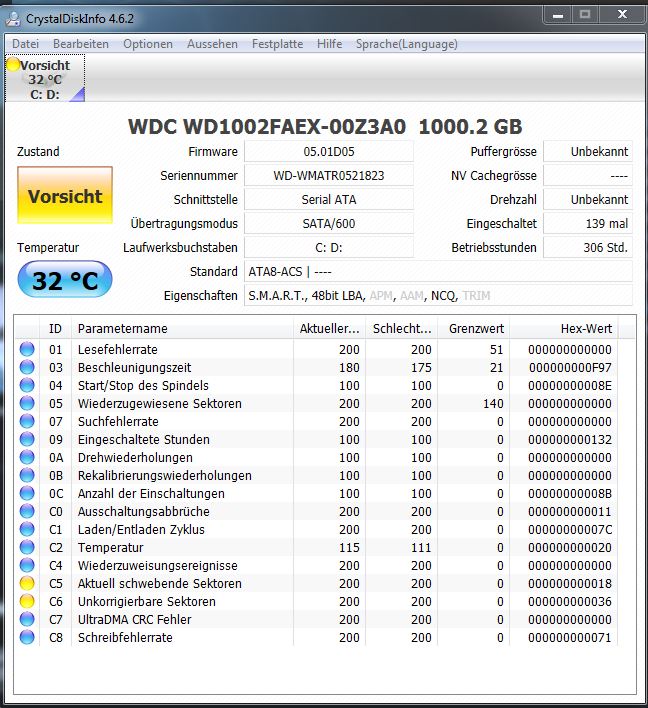
Task: Minimize the CrystalDiskInfo window
Action: pyautogui.click(x=558, y=15)
